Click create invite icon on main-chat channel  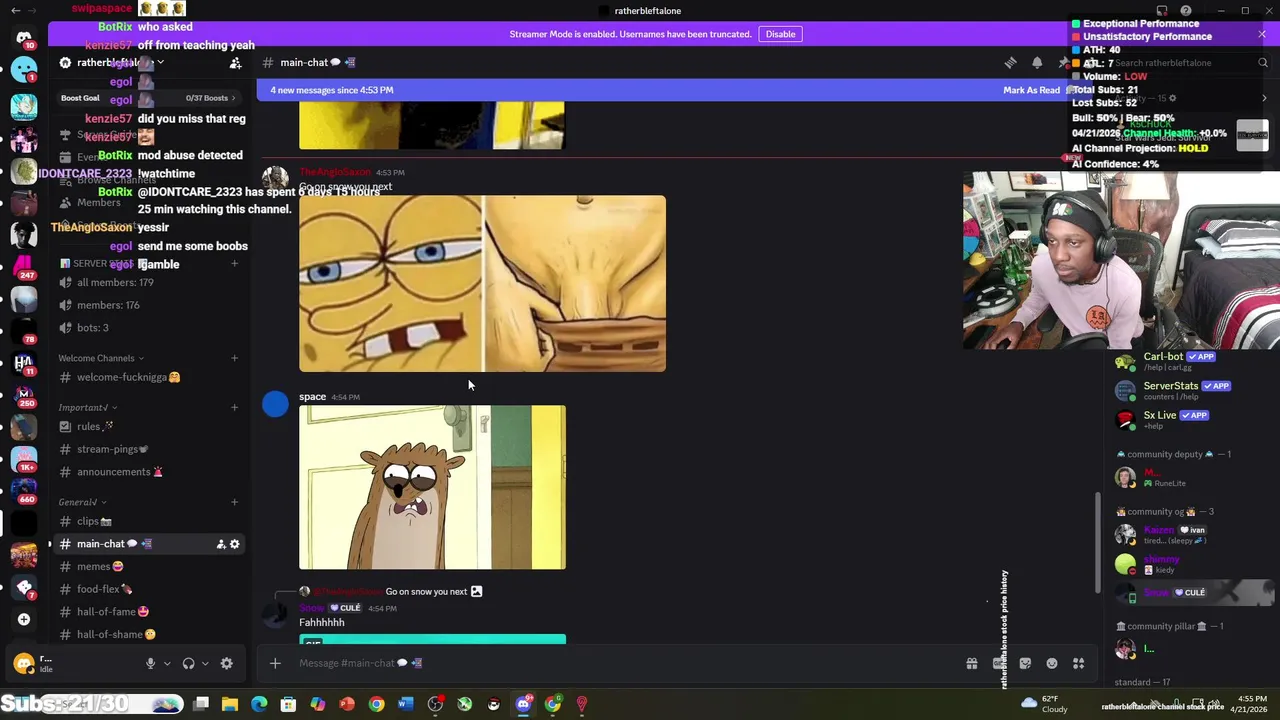[221, 544]
